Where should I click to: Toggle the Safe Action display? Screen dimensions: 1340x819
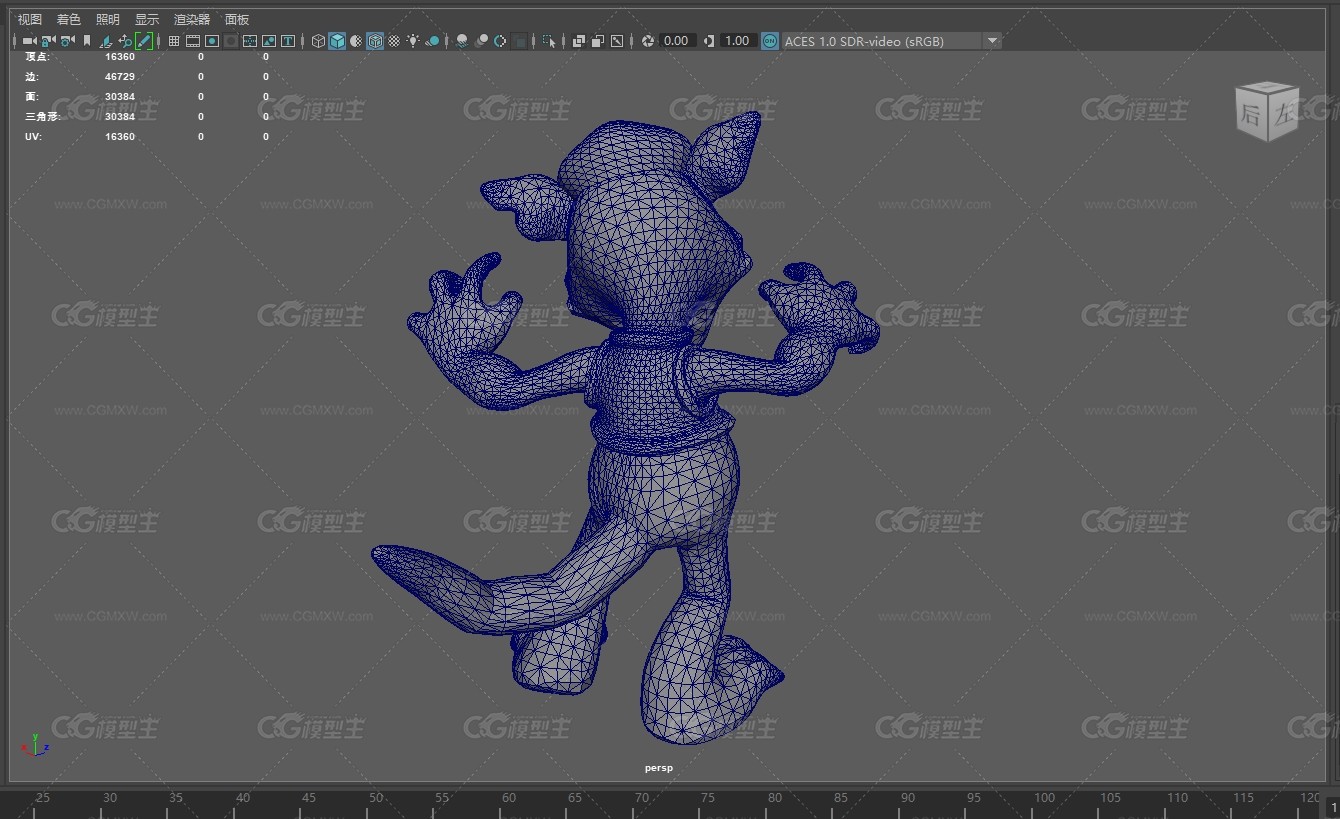(x=269, y=41)
